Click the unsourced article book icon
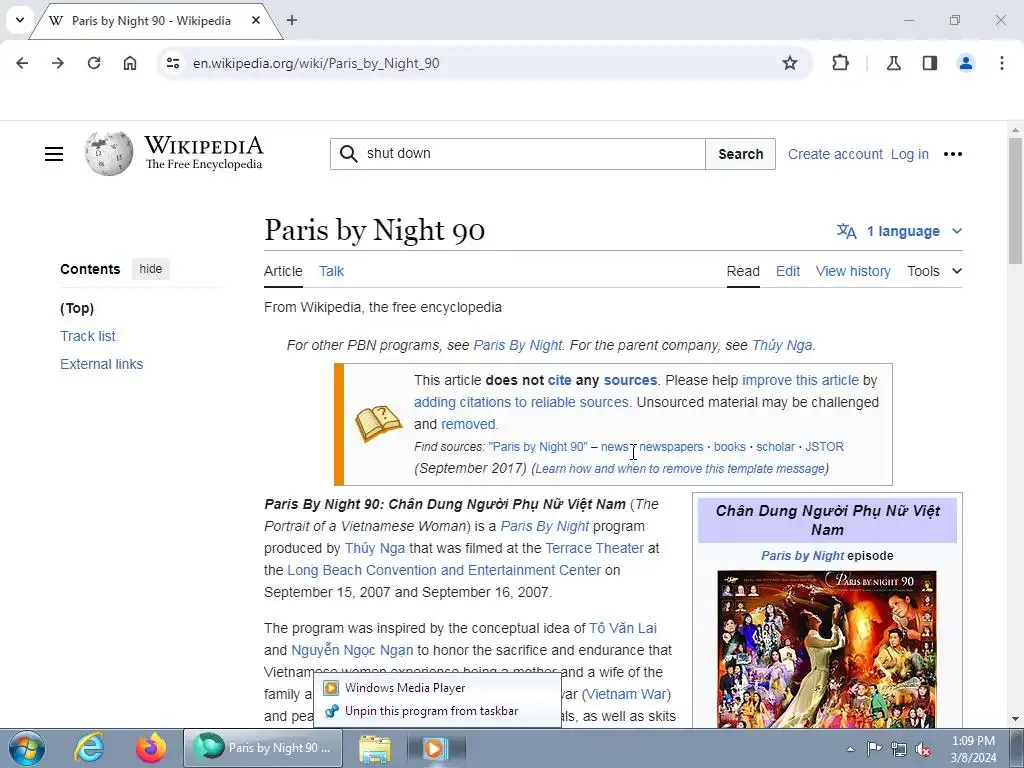This screenshot has width=1024, height=768. 379,424
